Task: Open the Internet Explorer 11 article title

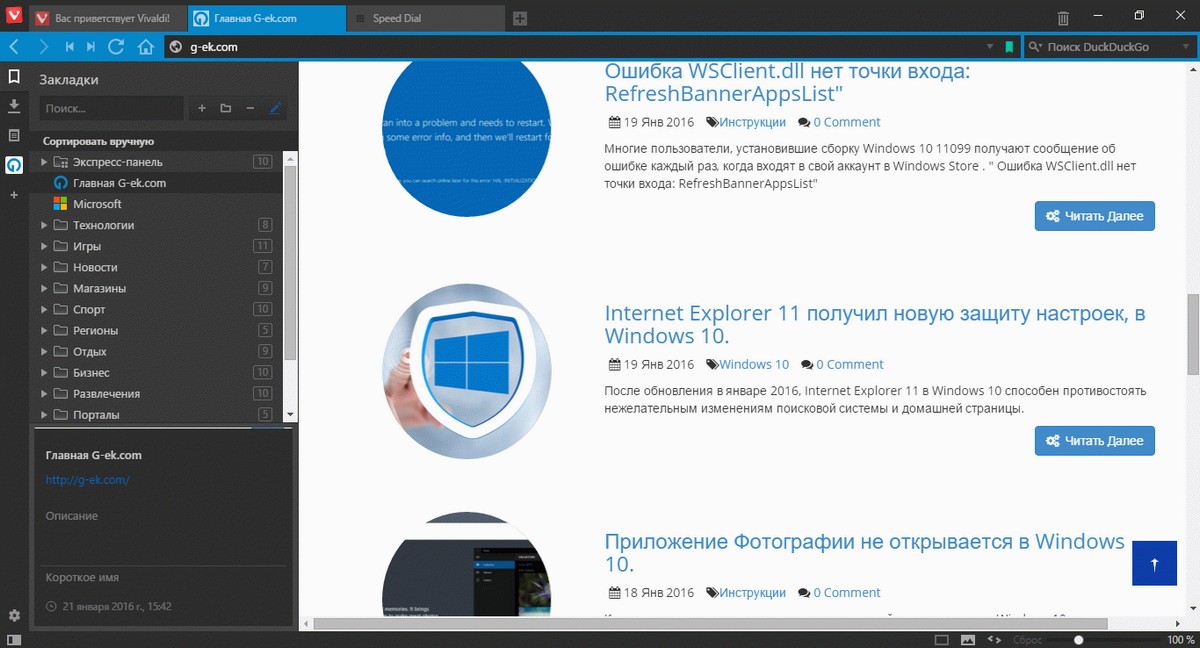Action: 875,324
